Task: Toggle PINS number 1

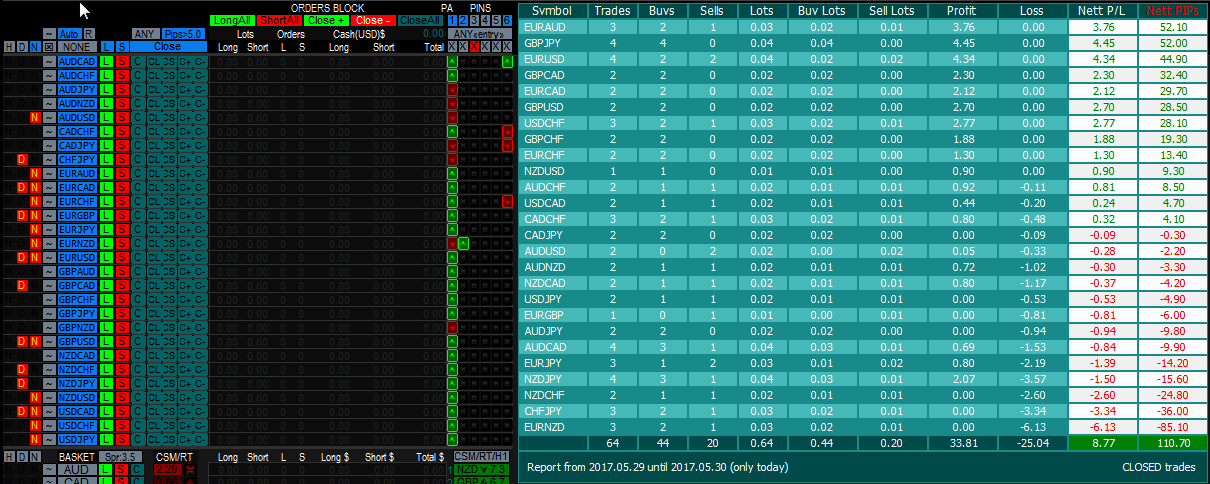Action: click(451, 20)
